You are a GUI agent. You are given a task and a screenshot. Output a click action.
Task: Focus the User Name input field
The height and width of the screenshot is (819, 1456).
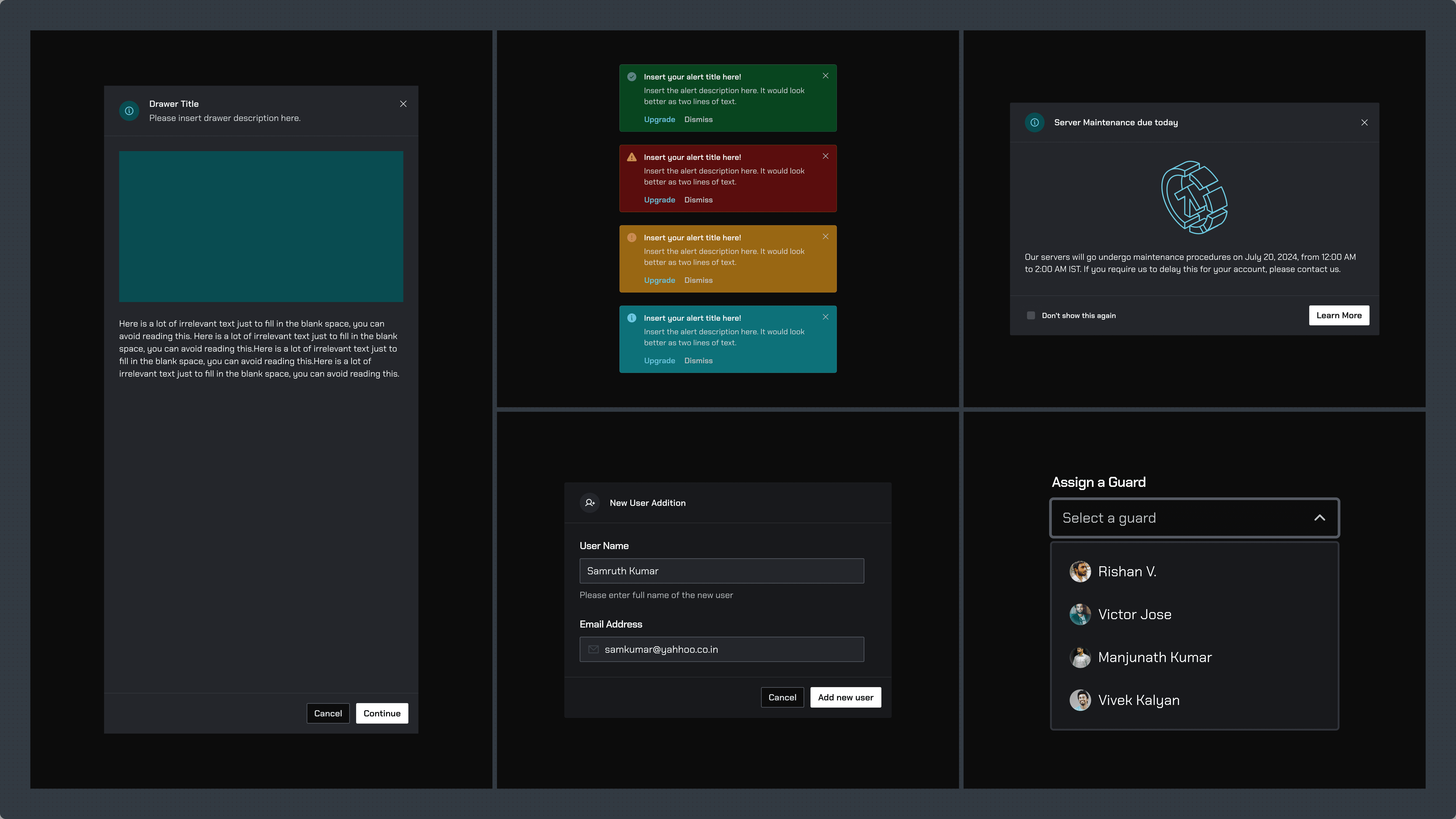click(x=722, y=571)
